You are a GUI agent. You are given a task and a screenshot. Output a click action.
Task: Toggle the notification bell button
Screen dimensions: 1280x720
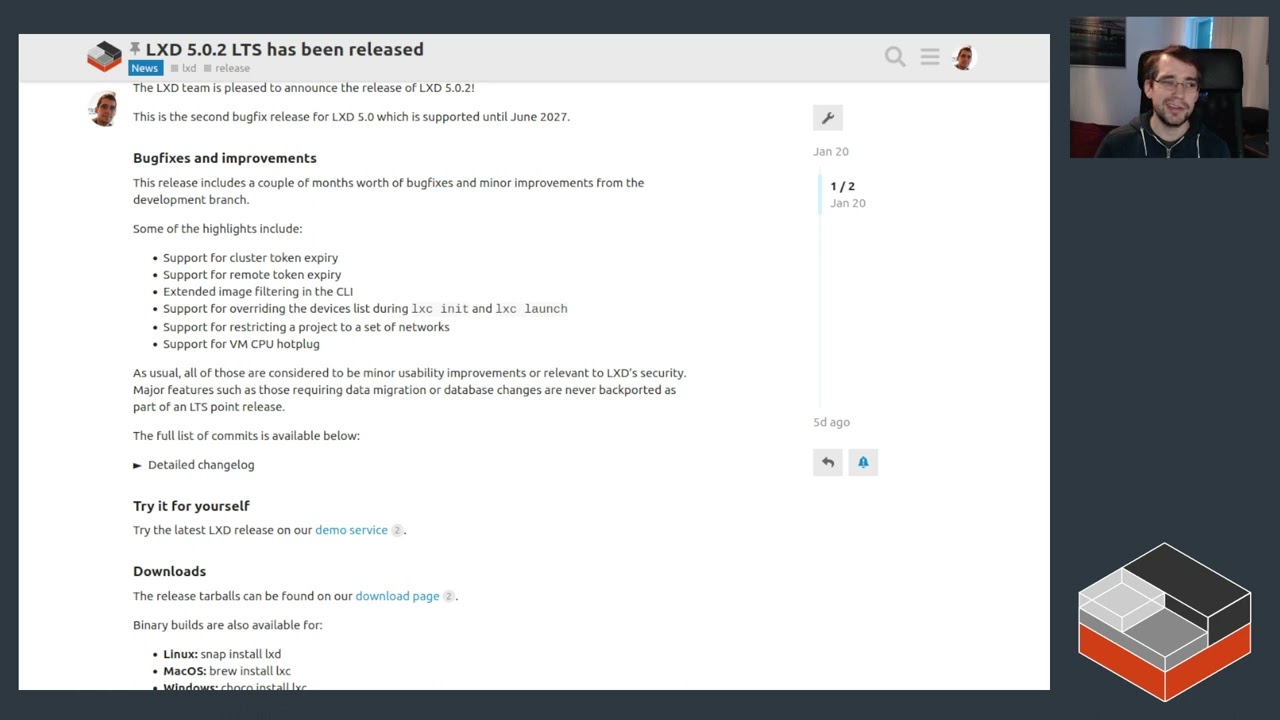[863, 462]
